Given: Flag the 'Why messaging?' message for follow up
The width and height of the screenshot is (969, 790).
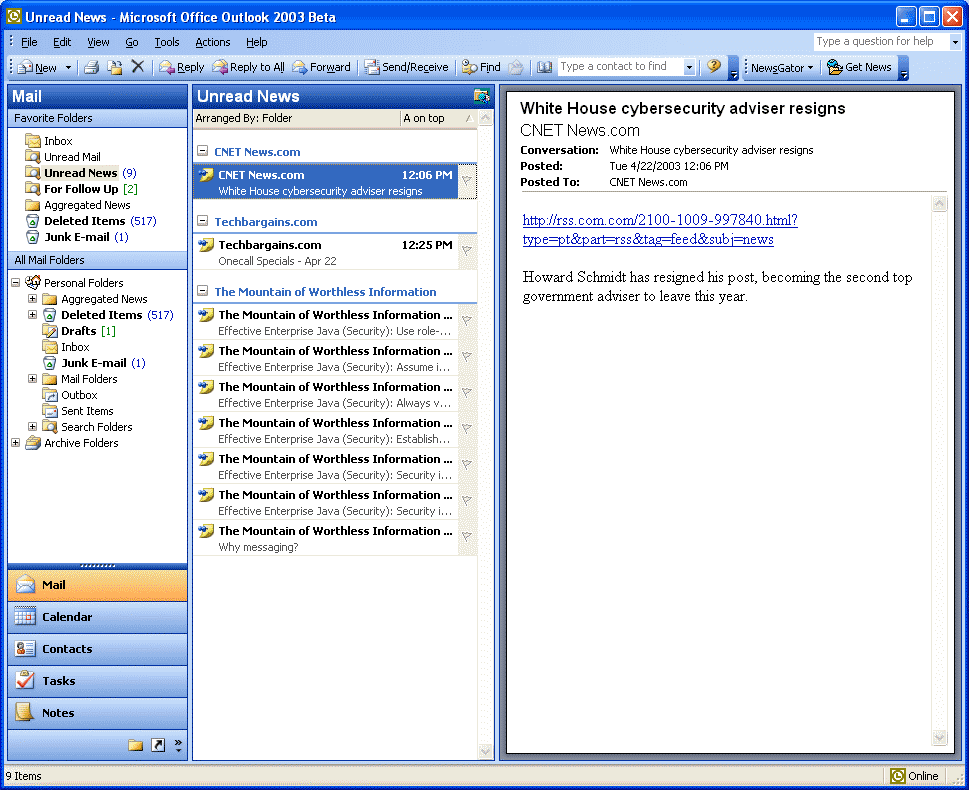Looking at the screenshot, I should (x=467, y=538).
